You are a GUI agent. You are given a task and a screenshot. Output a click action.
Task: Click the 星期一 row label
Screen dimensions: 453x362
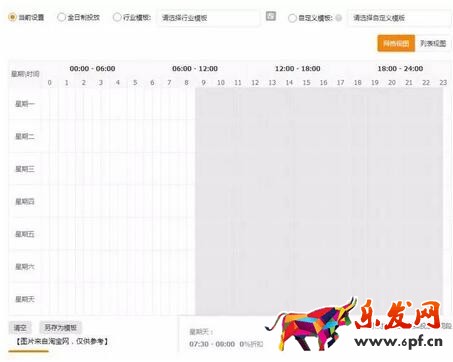[x=25, y=104]
